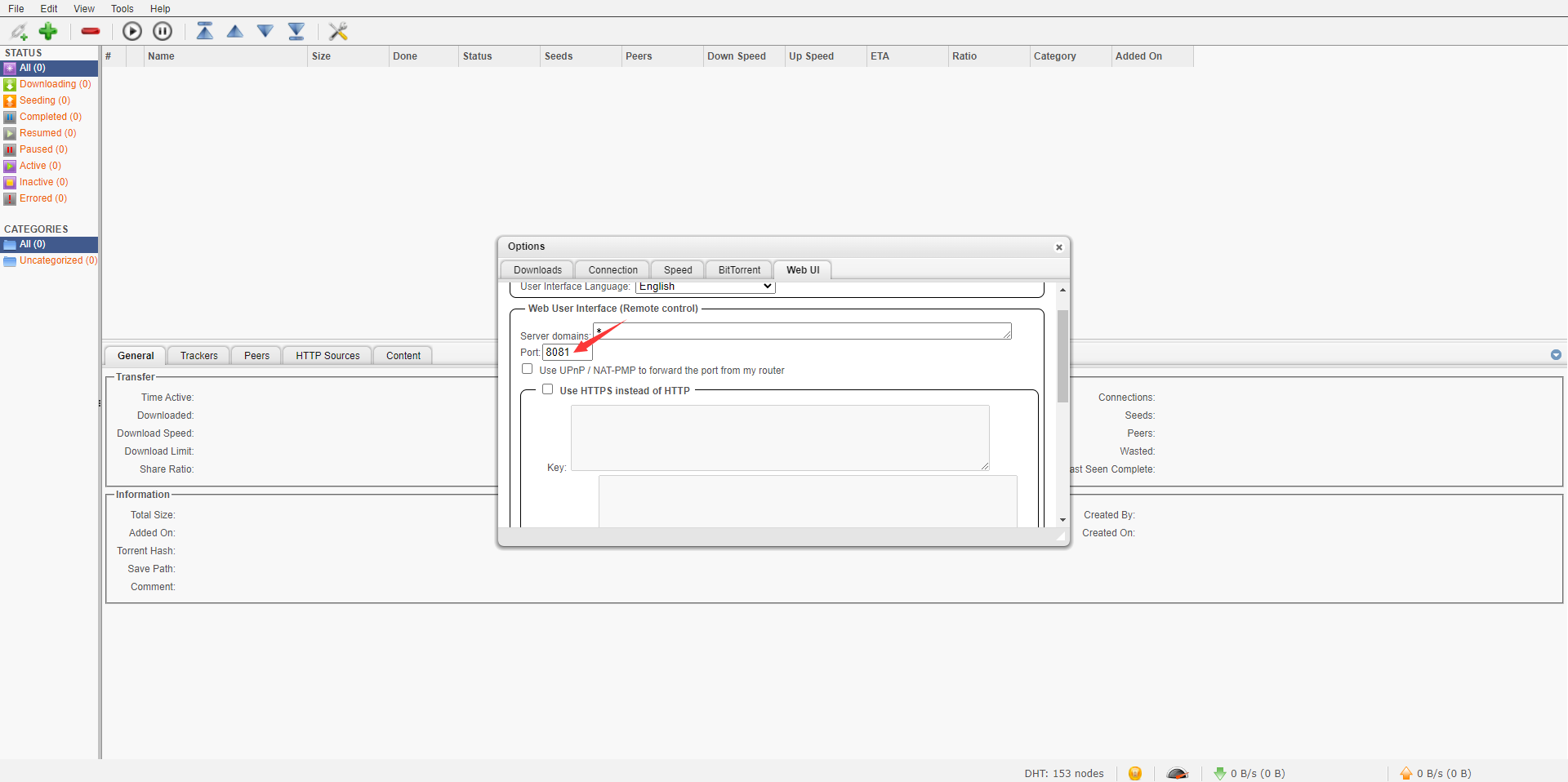Sort torrents by Category column
Viewport: 1568px width, 782px height.
pyautogui.click(x=1071, y=56)
